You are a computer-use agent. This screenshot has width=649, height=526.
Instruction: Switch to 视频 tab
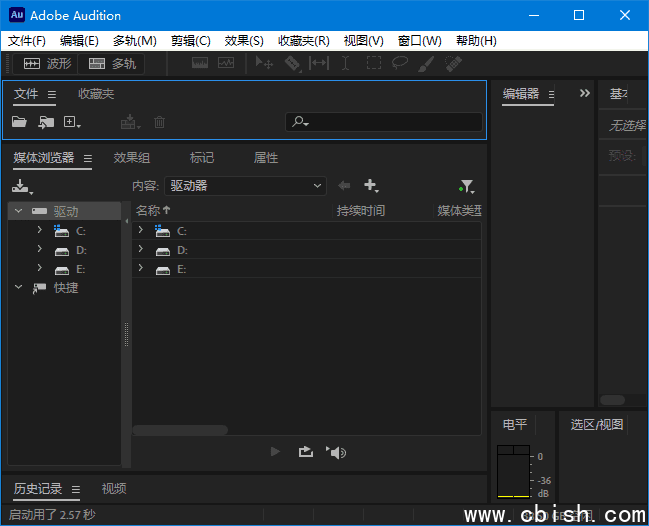(114, 489)
